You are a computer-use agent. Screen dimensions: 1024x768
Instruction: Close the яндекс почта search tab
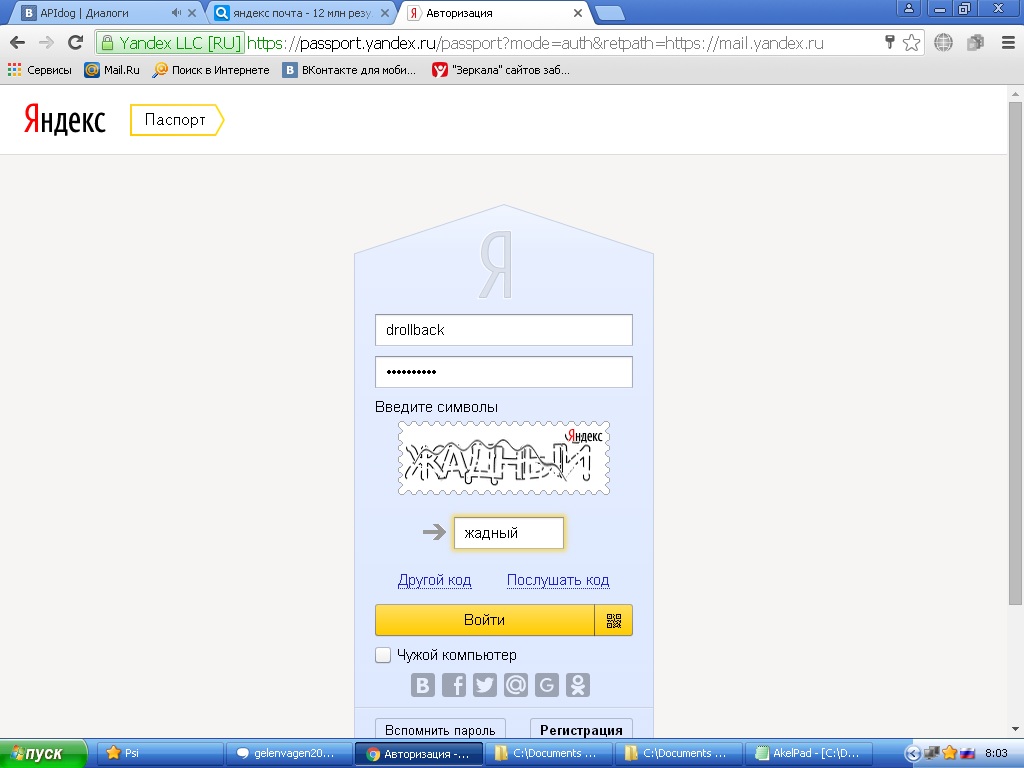(385, 13)
